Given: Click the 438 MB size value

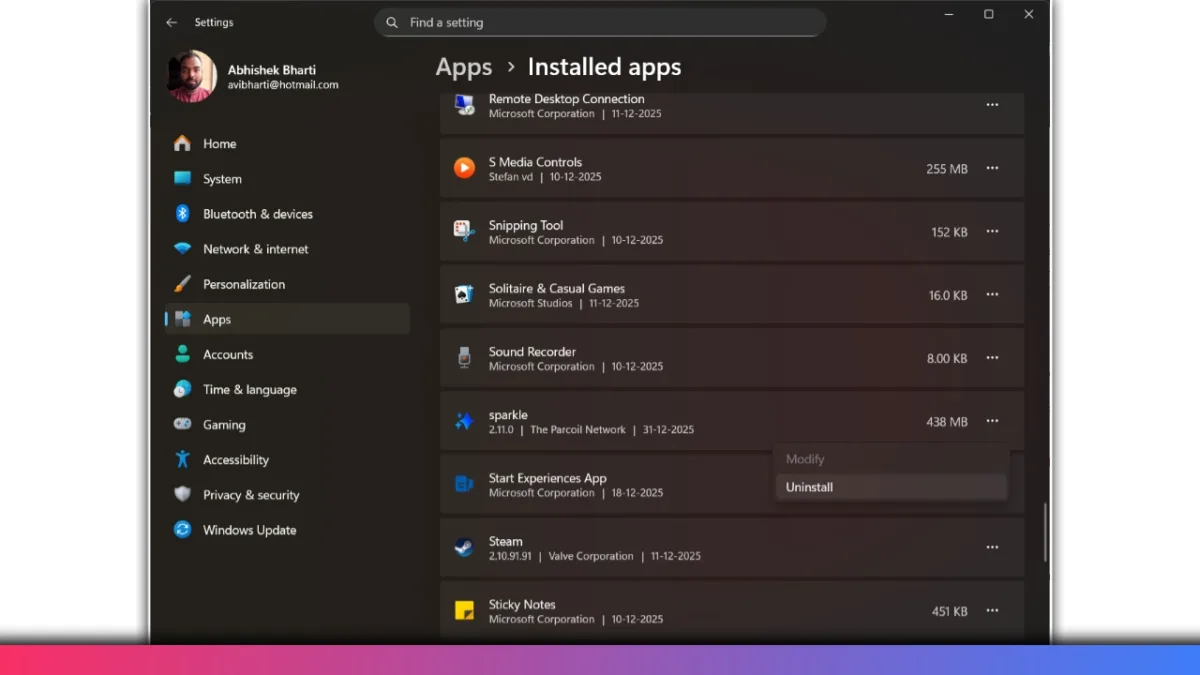Looking at the screenshot, I should point(947,422).
